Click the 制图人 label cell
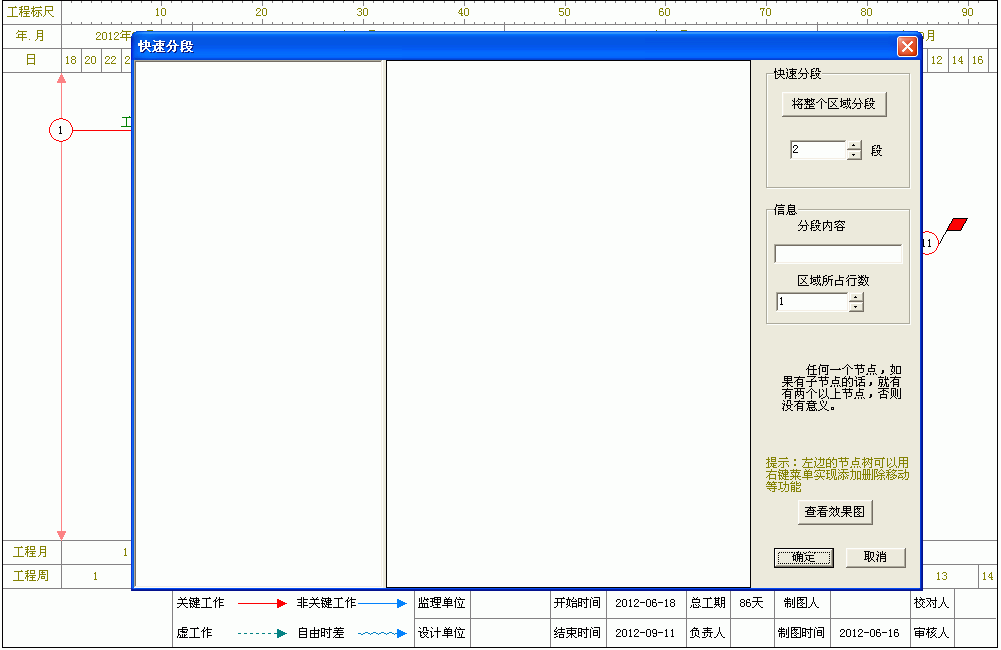This screenshot has width=1001, height=650. [x=801, y=603]
